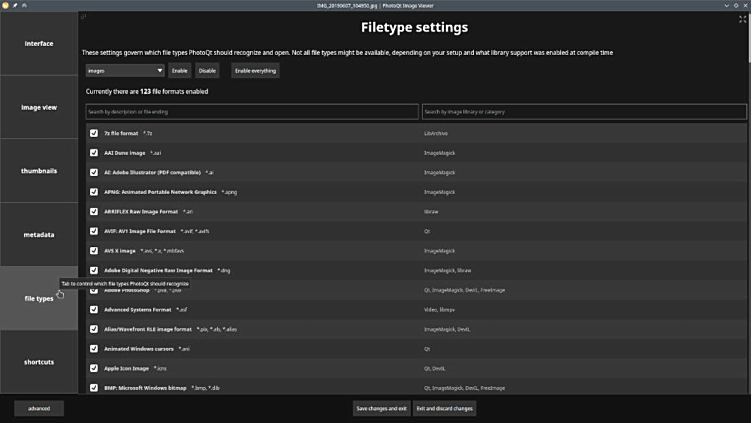The width and height of the screenshot is (752, 423).
Task: Toggle fullscreen icon in top-right of settings
Action: coord(742,19)
